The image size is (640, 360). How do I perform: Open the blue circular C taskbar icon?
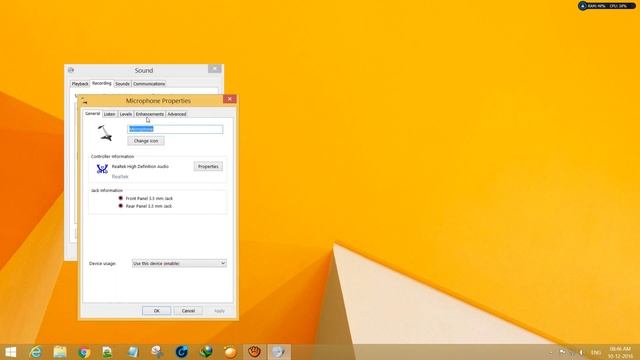(x=182, y=352)
